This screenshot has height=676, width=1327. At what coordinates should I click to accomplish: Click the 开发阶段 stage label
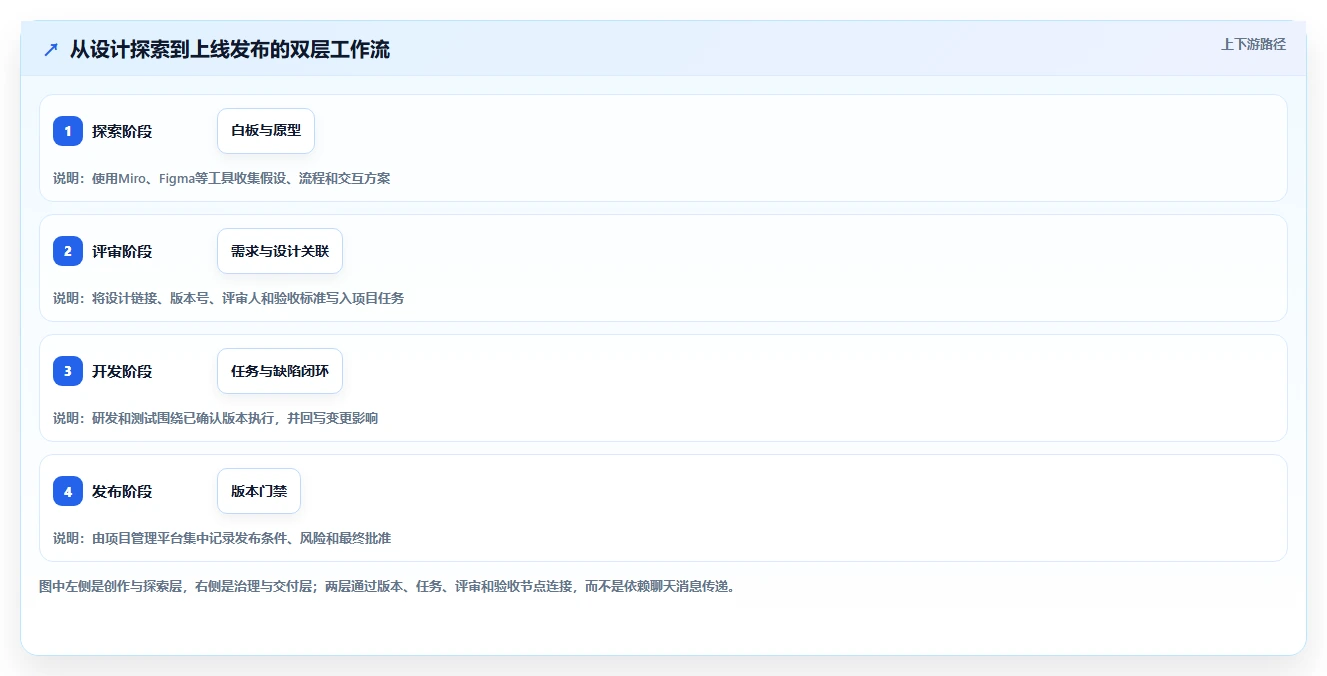[122, 371]
